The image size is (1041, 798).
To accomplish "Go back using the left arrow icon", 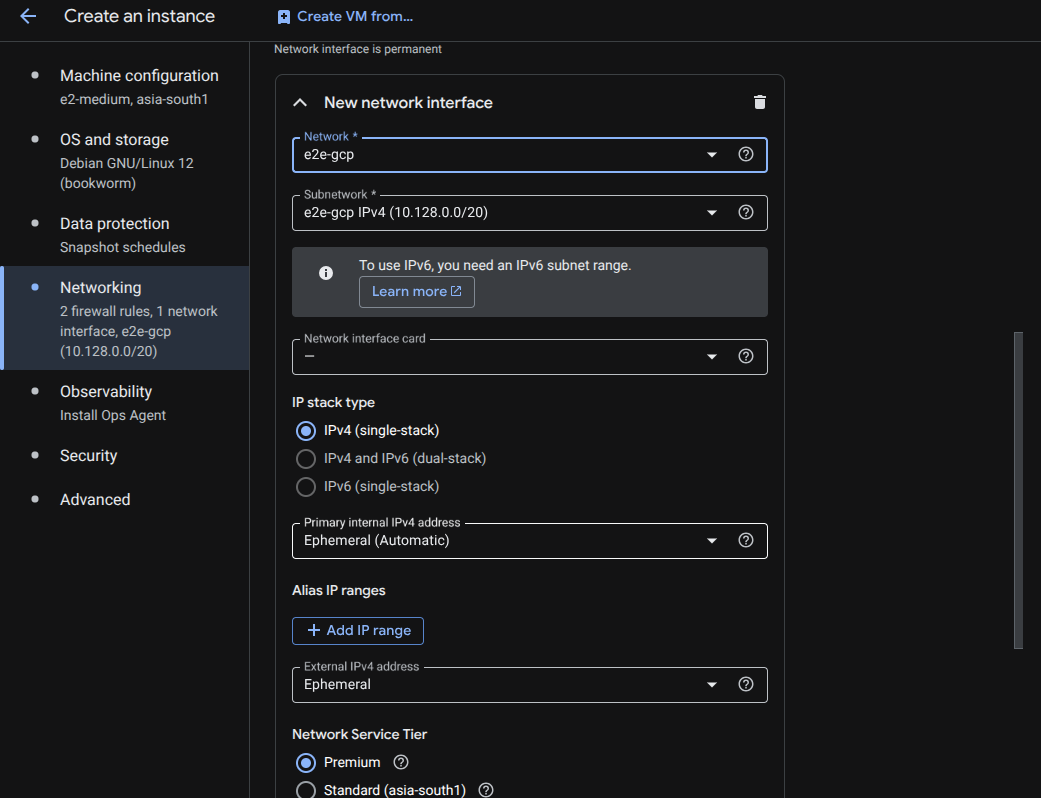I will coord(28,16).
